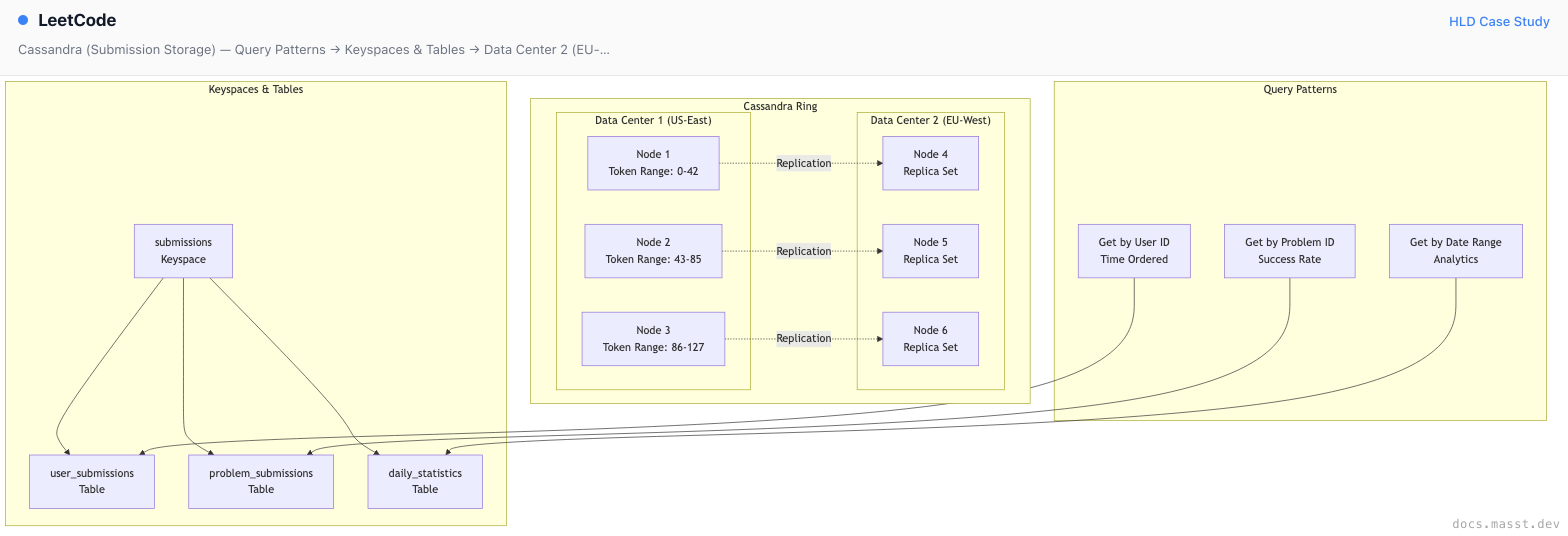Select the problem_submissions Table node
This screenshot has height=536, width=1568.
click(261, 481)
